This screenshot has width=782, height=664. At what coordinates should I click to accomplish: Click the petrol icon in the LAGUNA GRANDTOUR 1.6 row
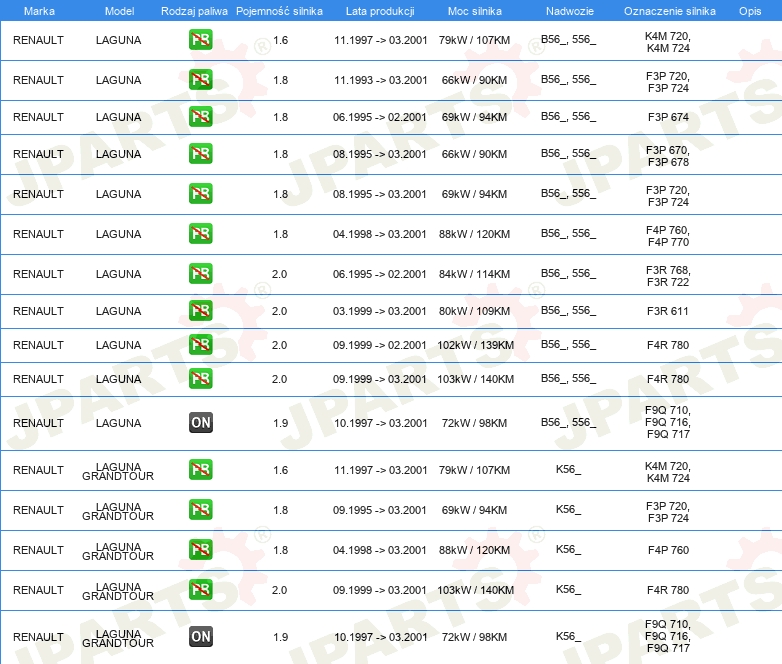pos(200,469)
